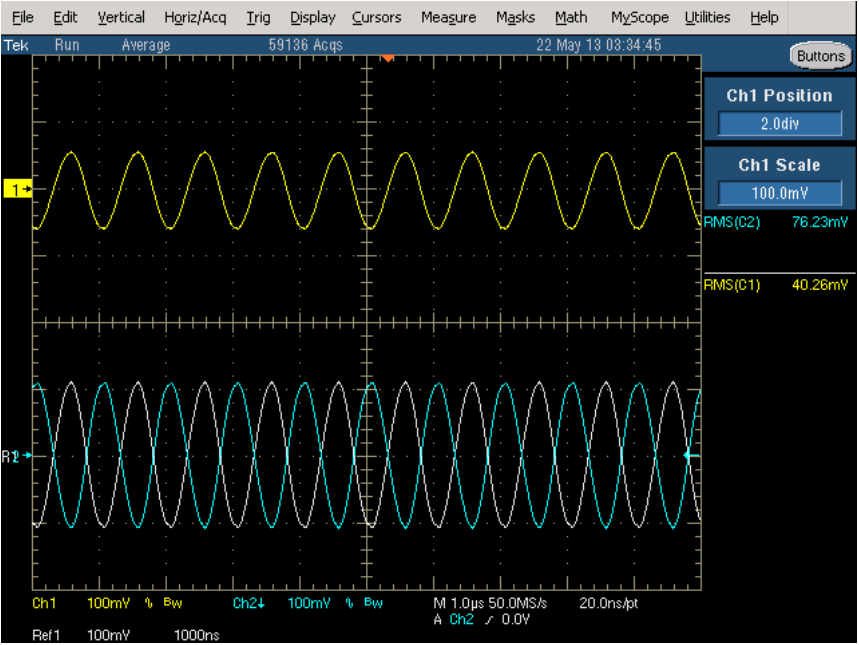Viewport: 859px width, 645px height.
Task: Open the Cursors menu
Action: point(376,18)
